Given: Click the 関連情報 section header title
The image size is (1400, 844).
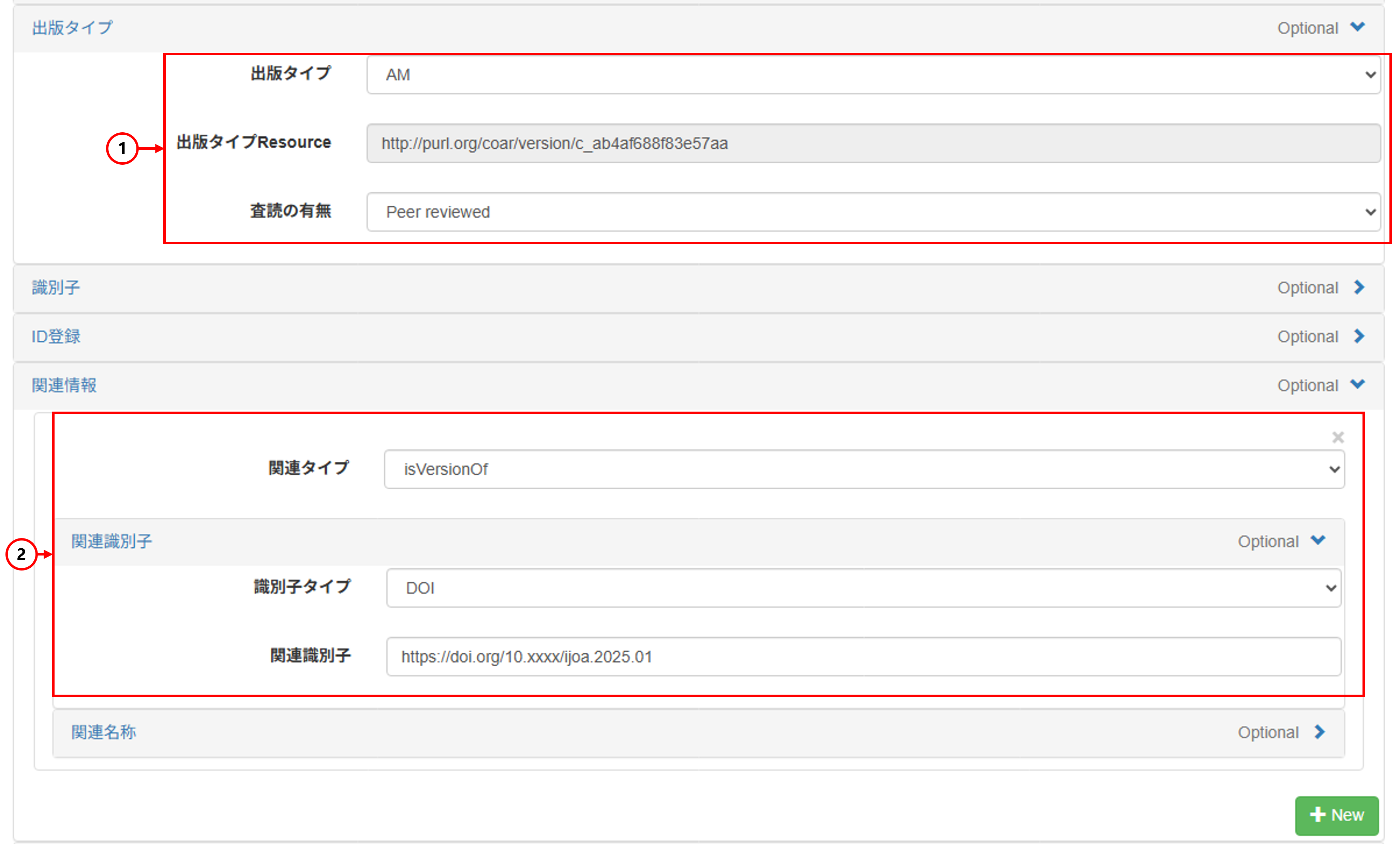Looking at the screenshot, I should click(64, 385).
